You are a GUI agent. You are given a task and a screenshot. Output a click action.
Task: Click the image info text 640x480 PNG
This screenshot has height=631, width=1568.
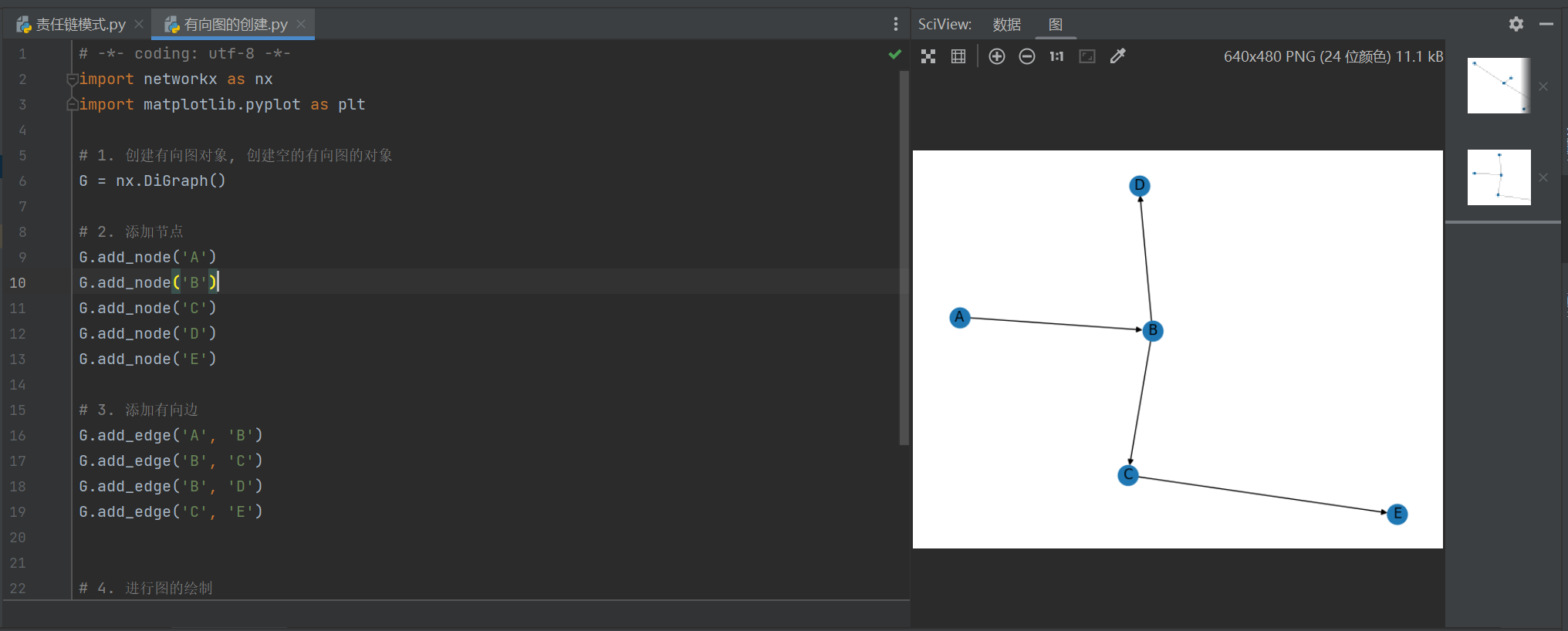click(1333, 56)
